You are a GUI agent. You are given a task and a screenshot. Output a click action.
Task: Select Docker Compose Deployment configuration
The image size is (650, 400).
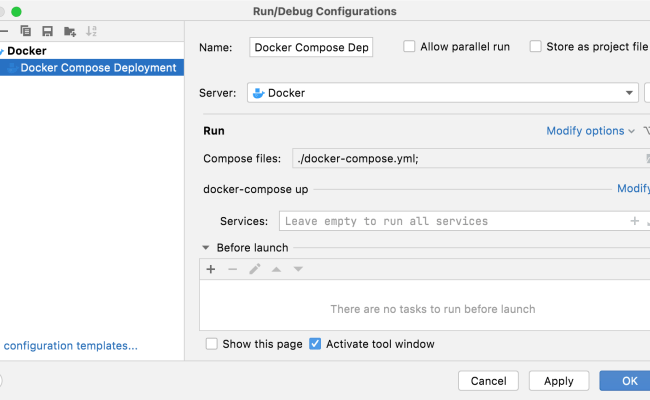pyautogui.click(x=98, y=68)
